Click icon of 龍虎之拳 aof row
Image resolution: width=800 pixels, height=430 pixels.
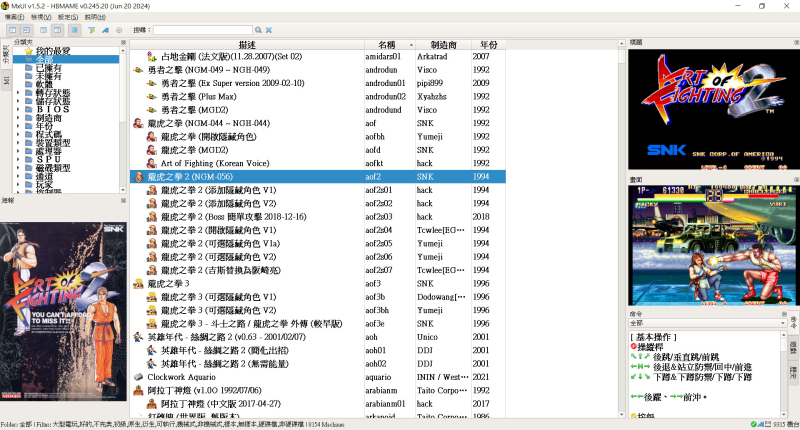[138, 123]
